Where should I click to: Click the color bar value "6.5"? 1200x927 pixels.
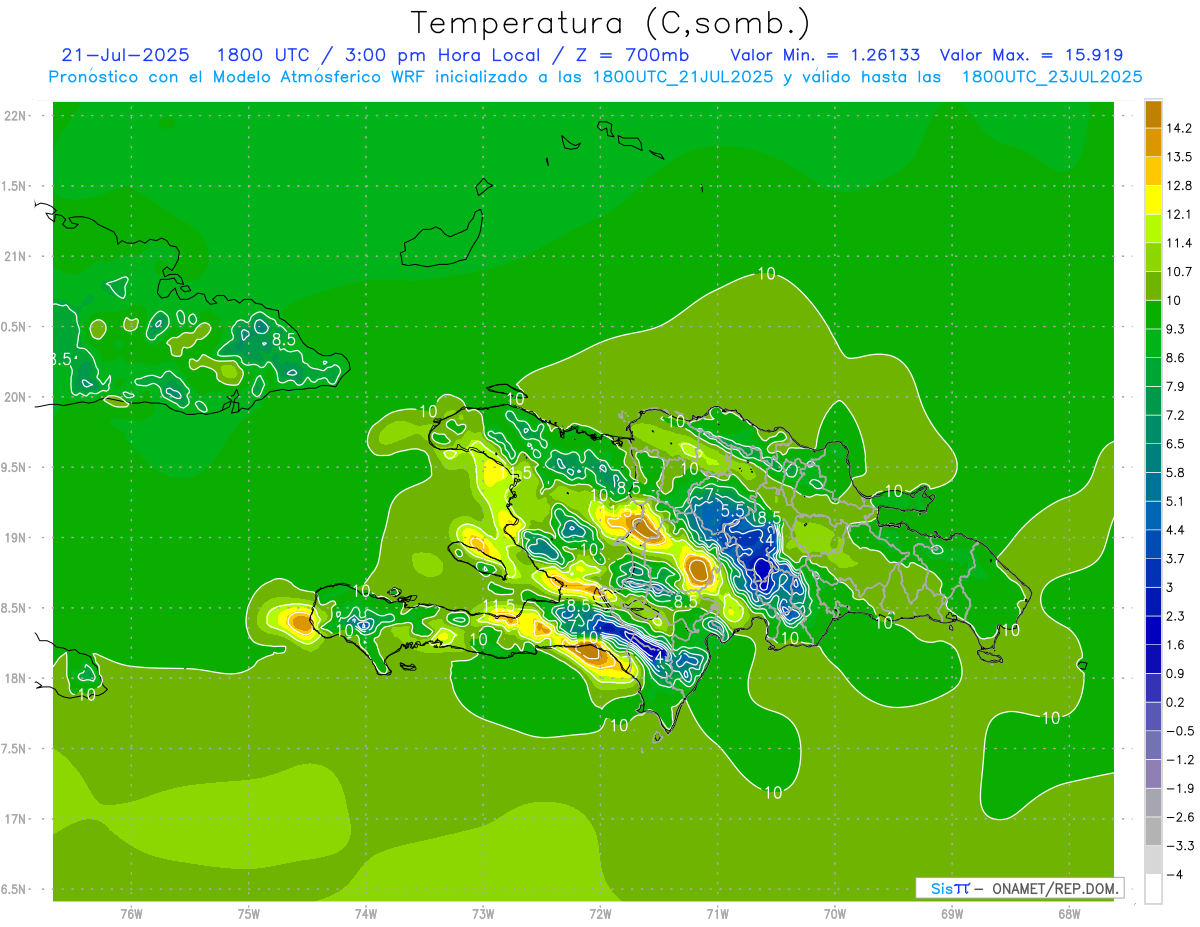click(1174, 444)
